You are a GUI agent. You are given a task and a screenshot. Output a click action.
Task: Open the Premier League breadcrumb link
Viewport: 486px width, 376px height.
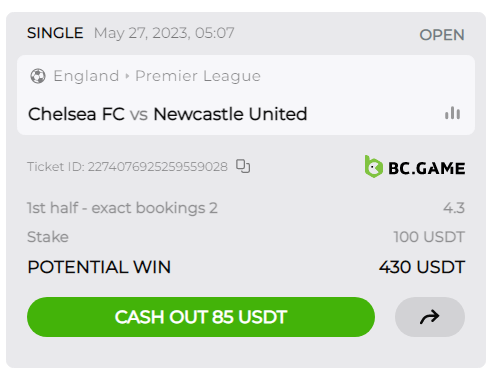(x=198, y=76)
